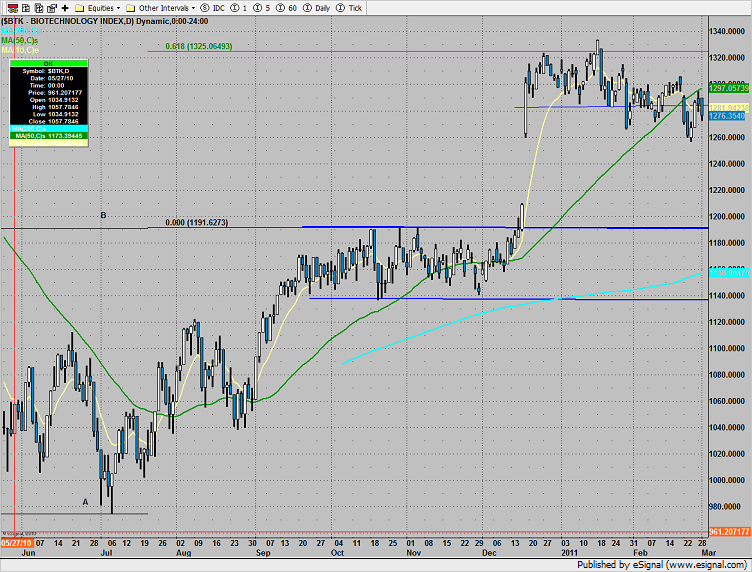
Task: Click the Published by eSignal footer text
Action: [x=661, y=565]
